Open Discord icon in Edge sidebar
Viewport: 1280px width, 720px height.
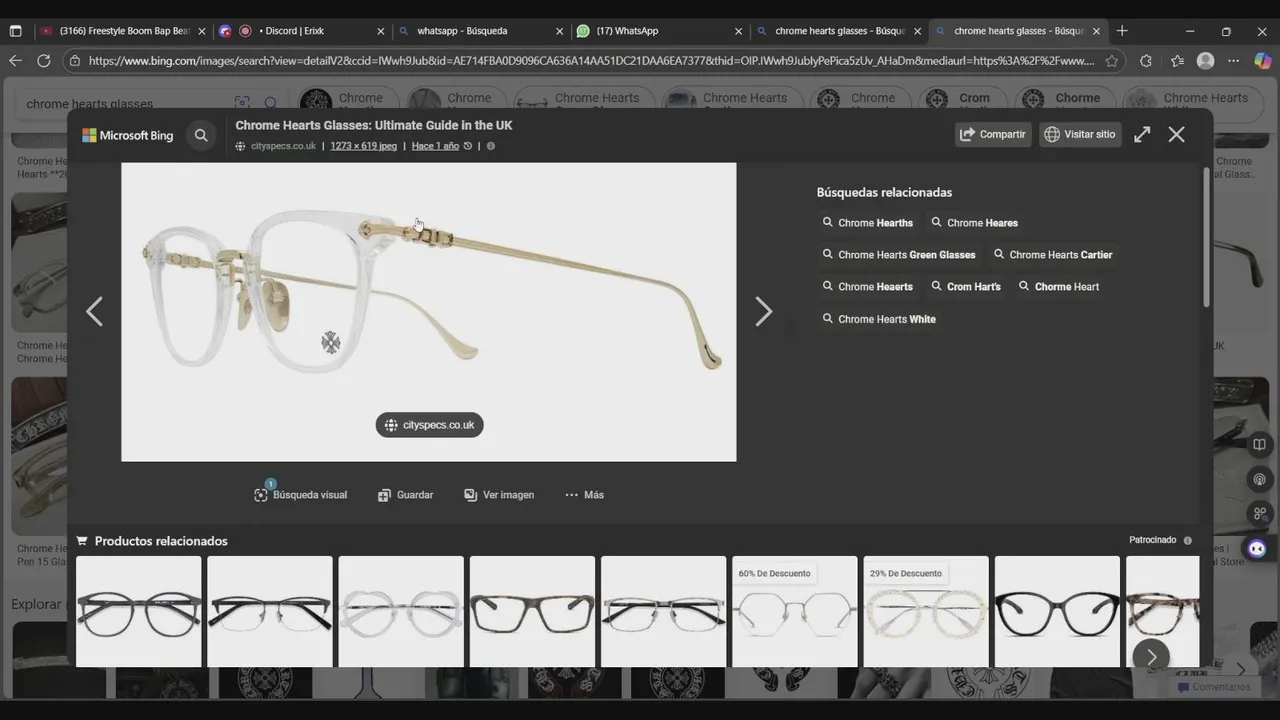tap(1258, 548)
